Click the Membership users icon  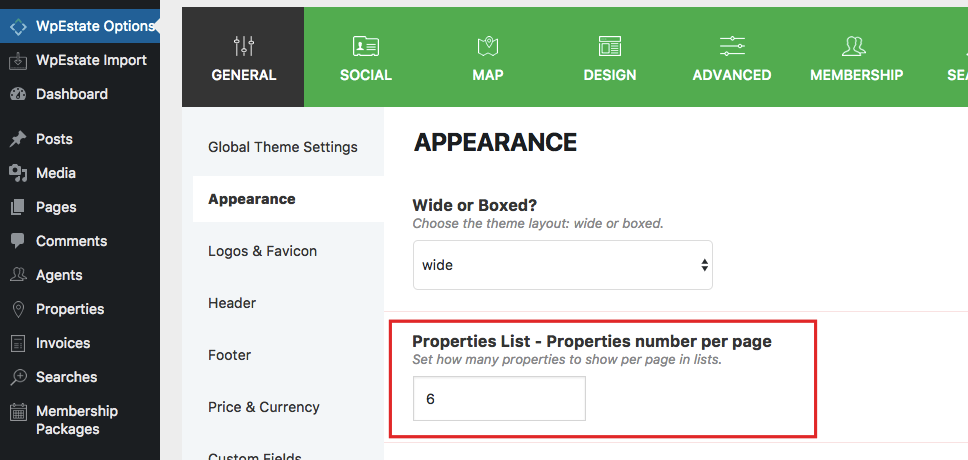tap(854, 46)
